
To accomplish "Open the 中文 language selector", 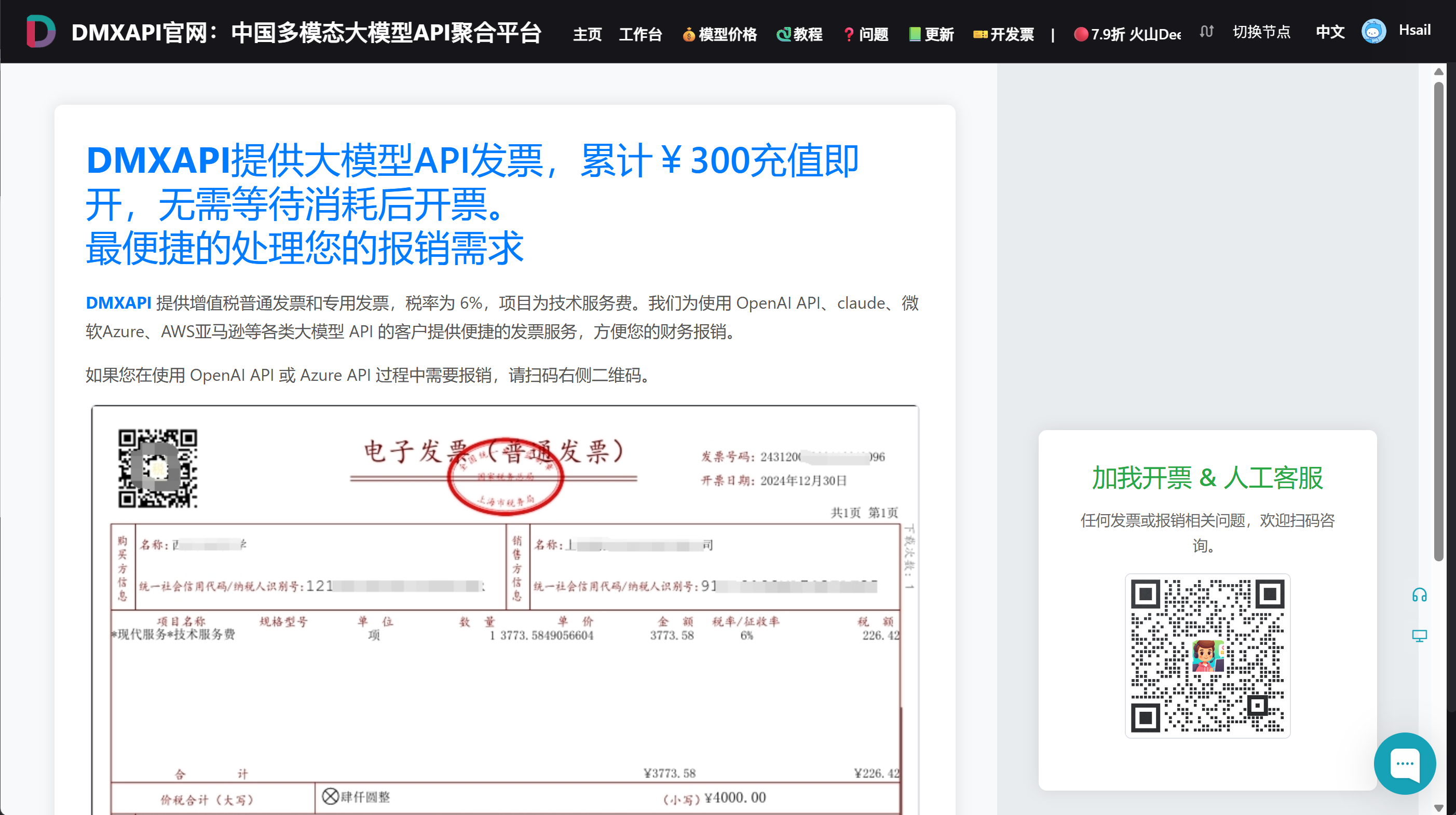I will point(1329,32).
